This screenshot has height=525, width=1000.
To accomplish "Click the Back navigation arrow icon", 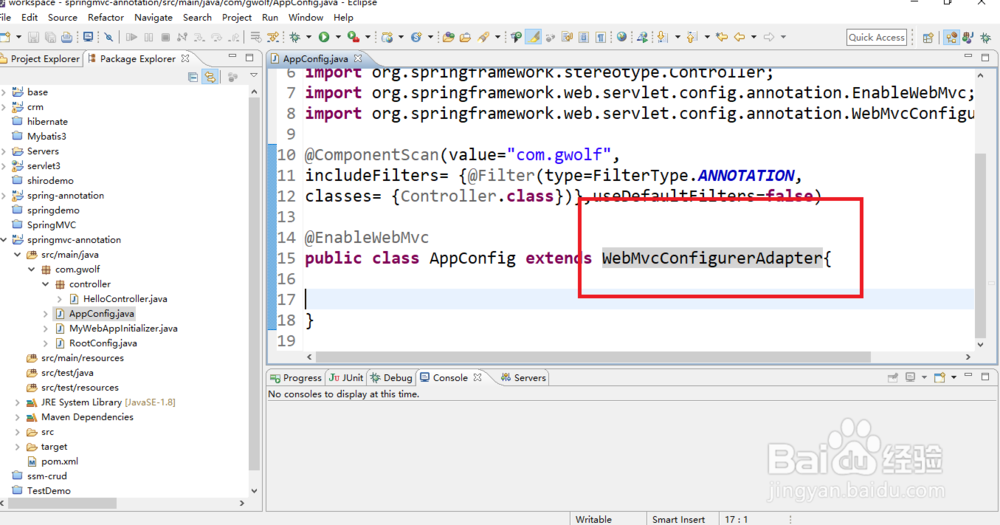I will tap(739, 37).
